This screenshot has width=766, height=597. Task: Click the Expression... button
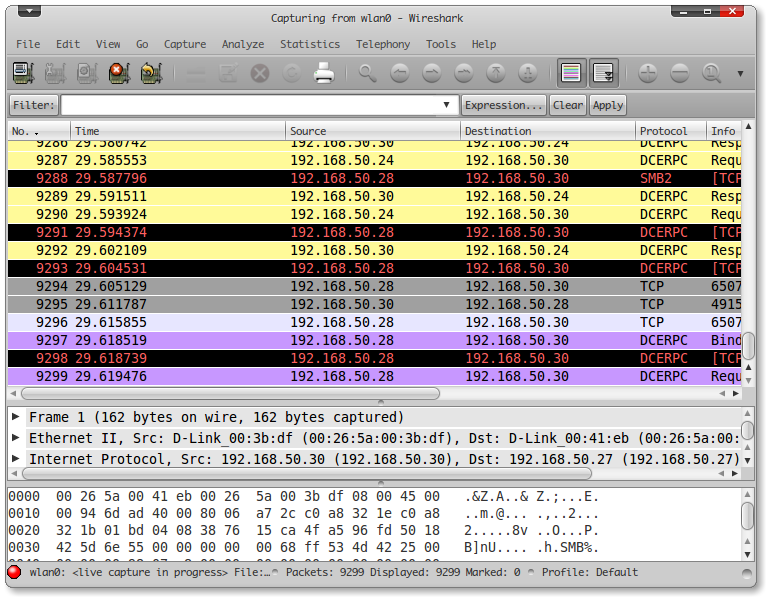coord(504,105)
